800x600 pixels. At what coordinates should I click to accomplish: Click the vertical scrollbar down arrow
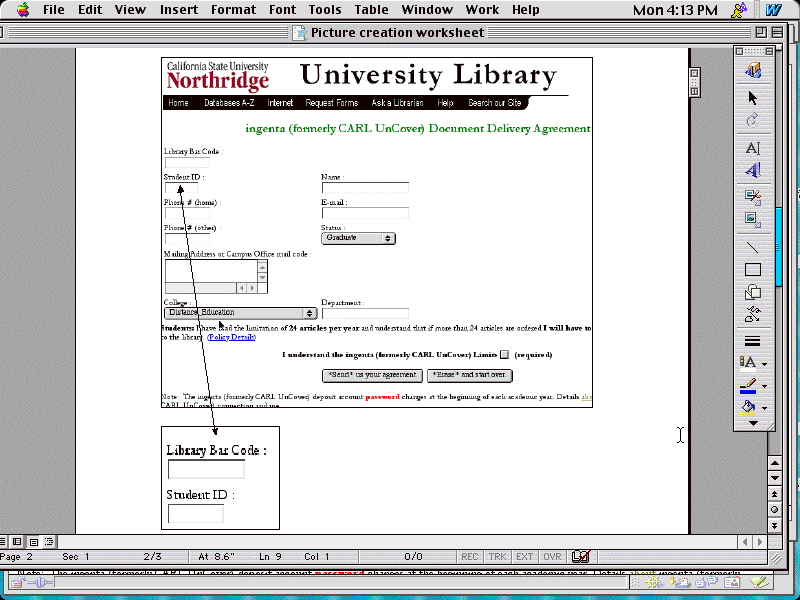(x=774, y=478)
